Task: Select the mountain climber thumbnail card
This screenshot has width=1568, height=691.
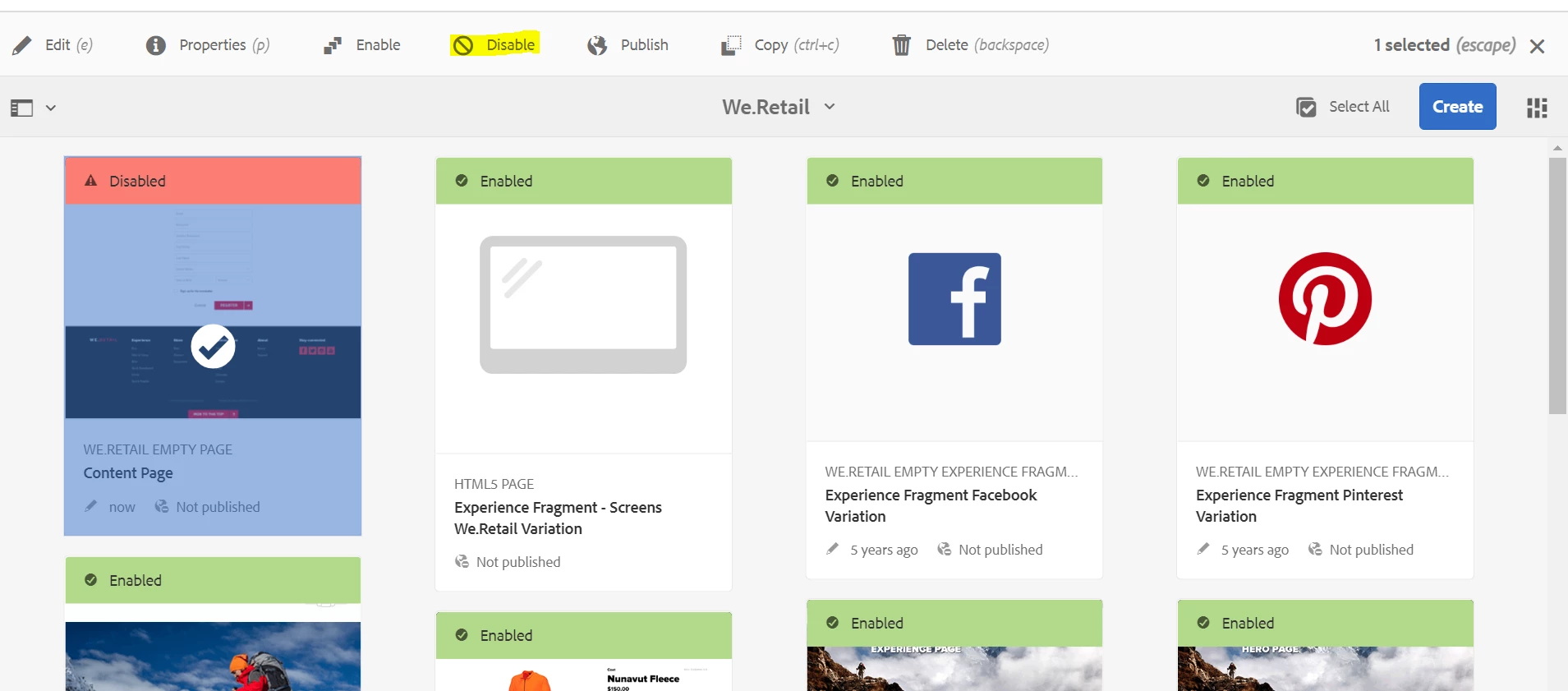Action: coord(213,656)
